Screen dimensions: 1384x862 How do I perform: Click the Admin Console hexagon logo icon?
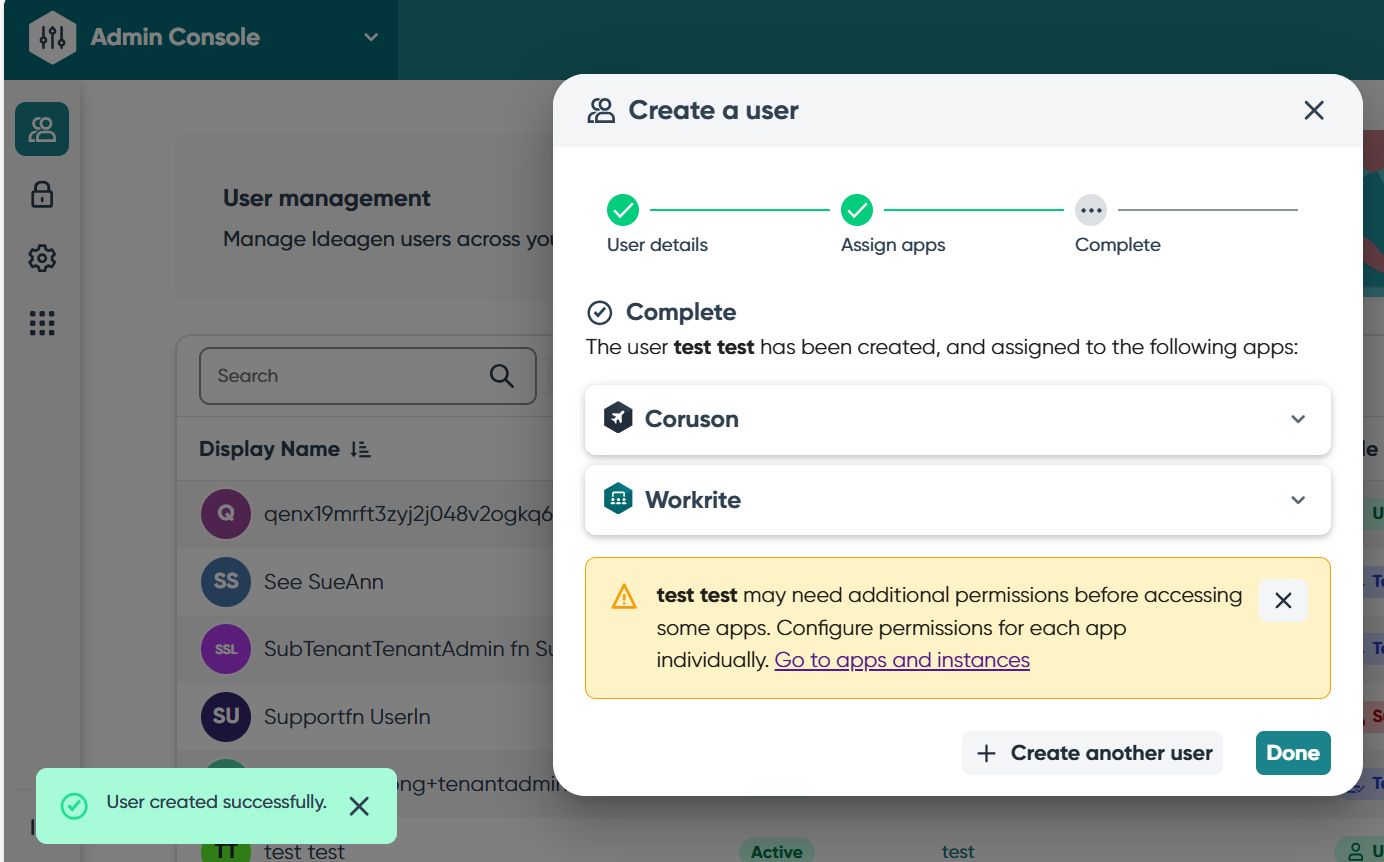[52, 38]
